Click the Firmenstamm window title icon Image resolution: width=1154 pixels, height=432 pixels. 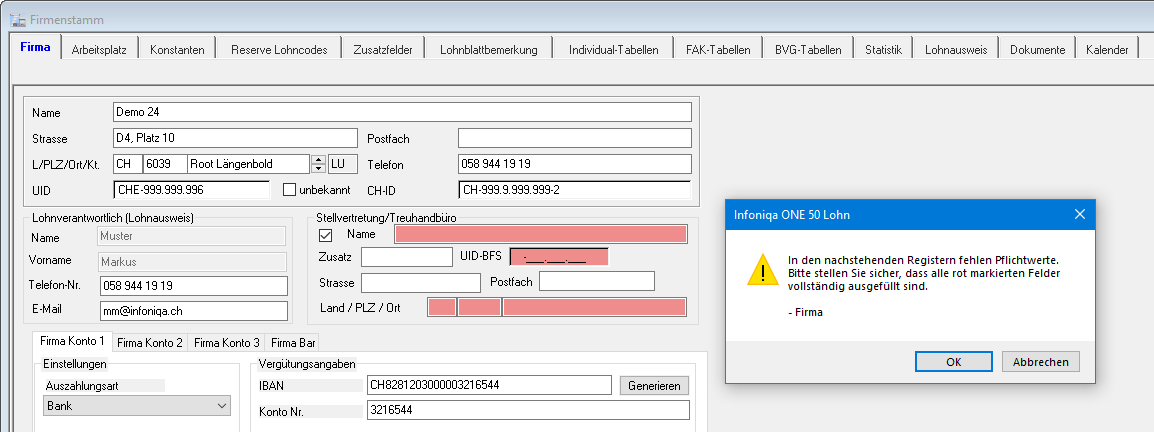pyautogui.click(x=18, y=20)
